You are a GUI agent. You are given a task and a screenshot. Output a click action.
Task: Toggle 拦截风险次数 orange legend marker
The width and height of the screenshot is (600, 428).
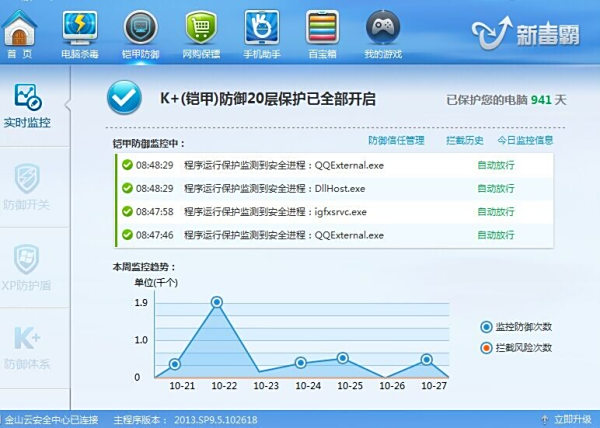tap(486, 348)
